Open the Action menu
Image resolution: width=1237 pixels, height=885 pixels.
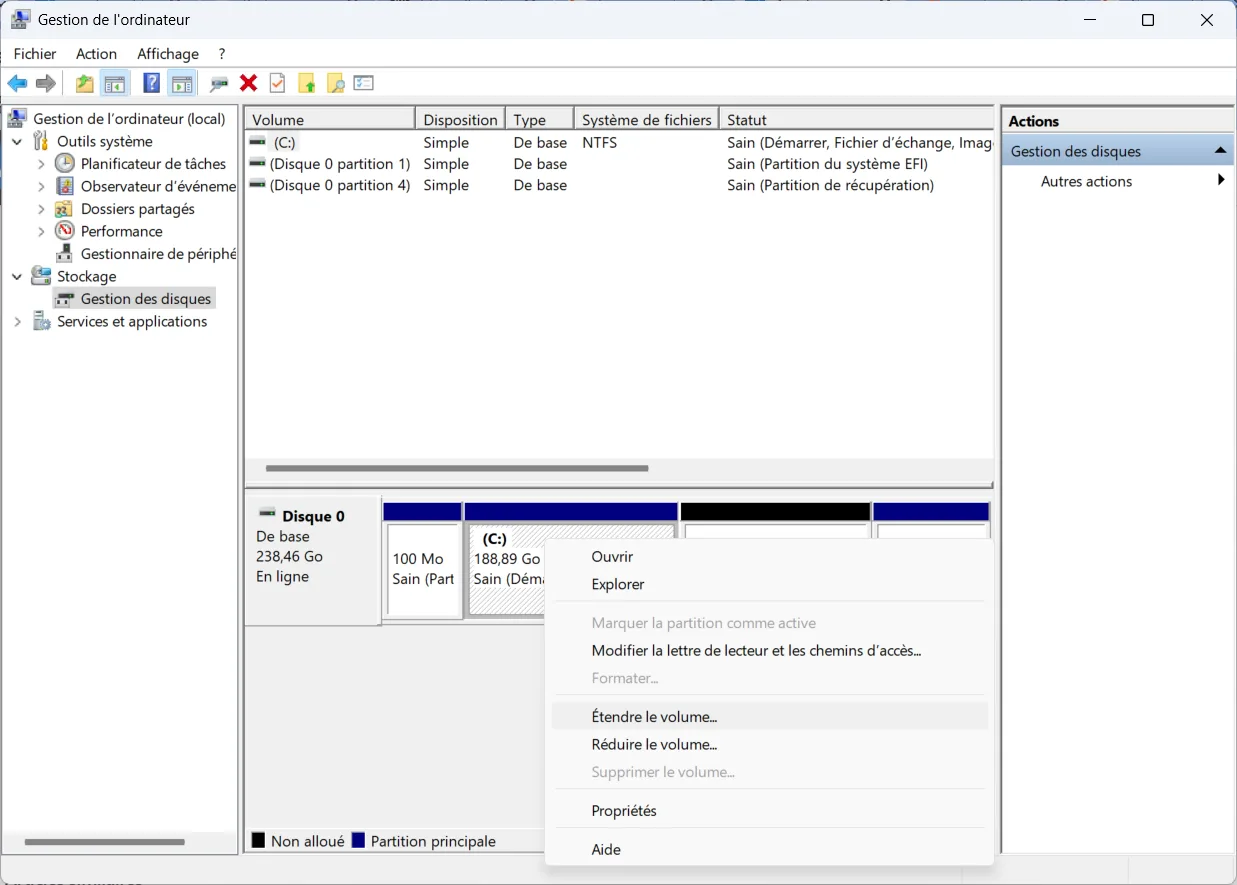point(96,54)
